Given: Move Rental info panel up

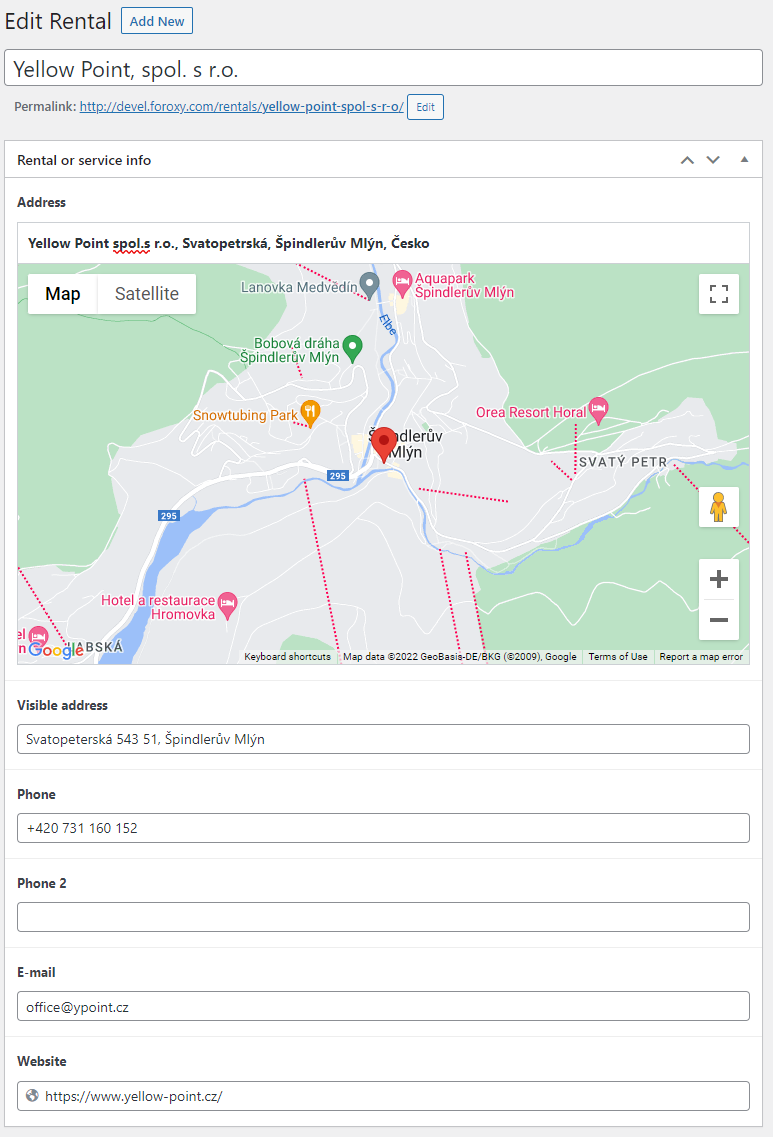Looking at the screenshot, I should (687, 160).
